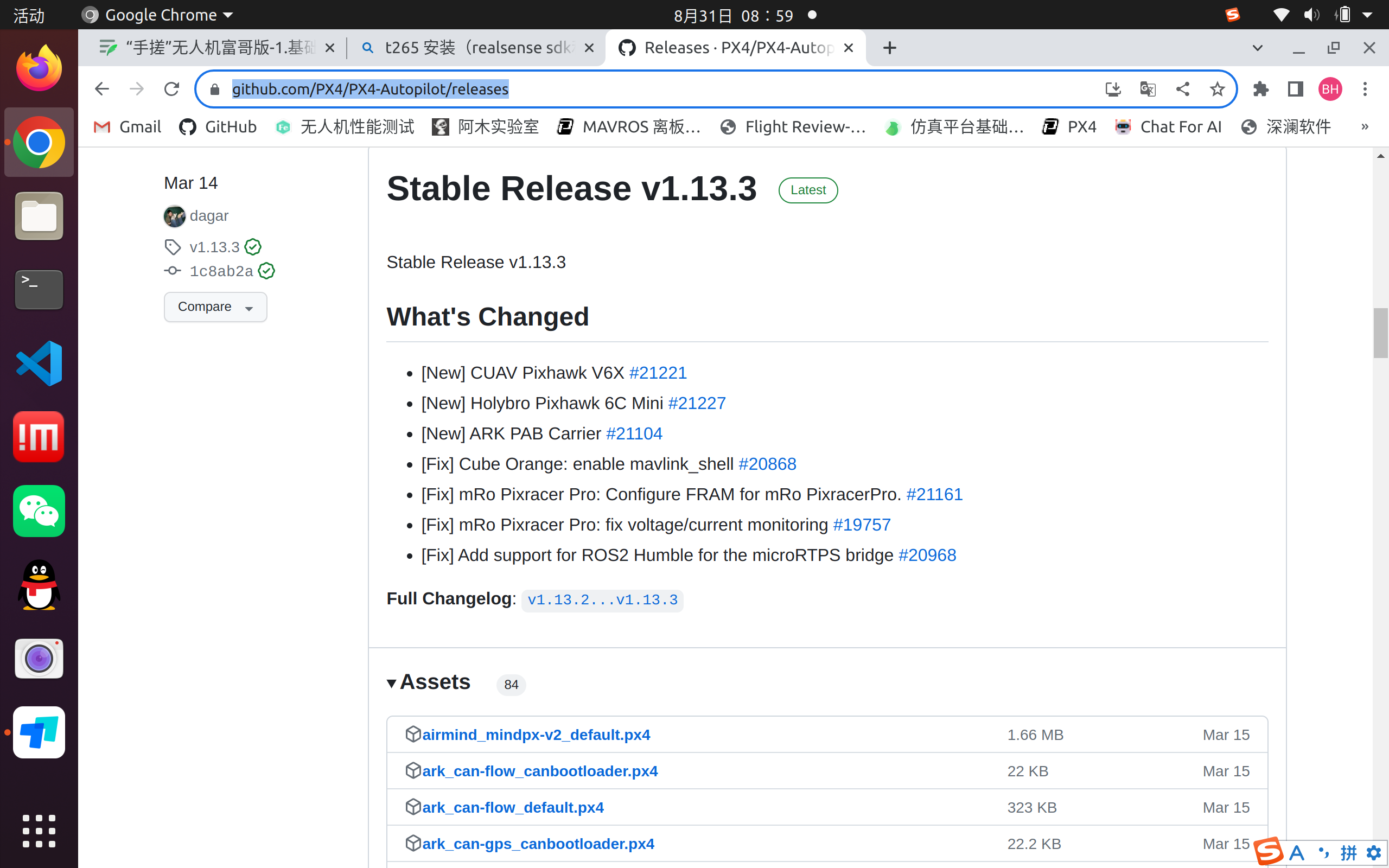Click the install app icon in address bar

1113,89
